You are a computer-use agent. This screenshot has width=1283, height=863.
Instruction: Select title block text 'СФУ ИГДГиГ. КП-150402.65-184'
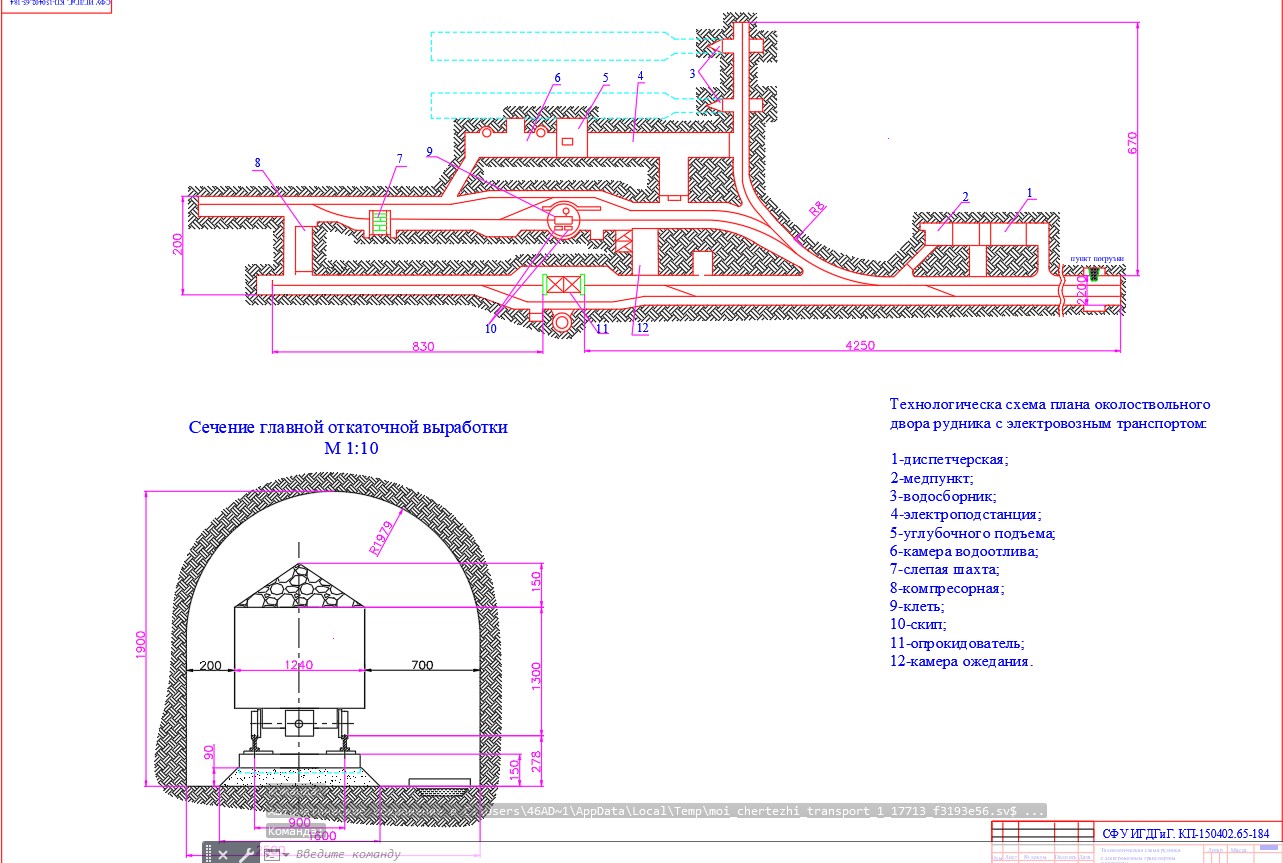1185,833
